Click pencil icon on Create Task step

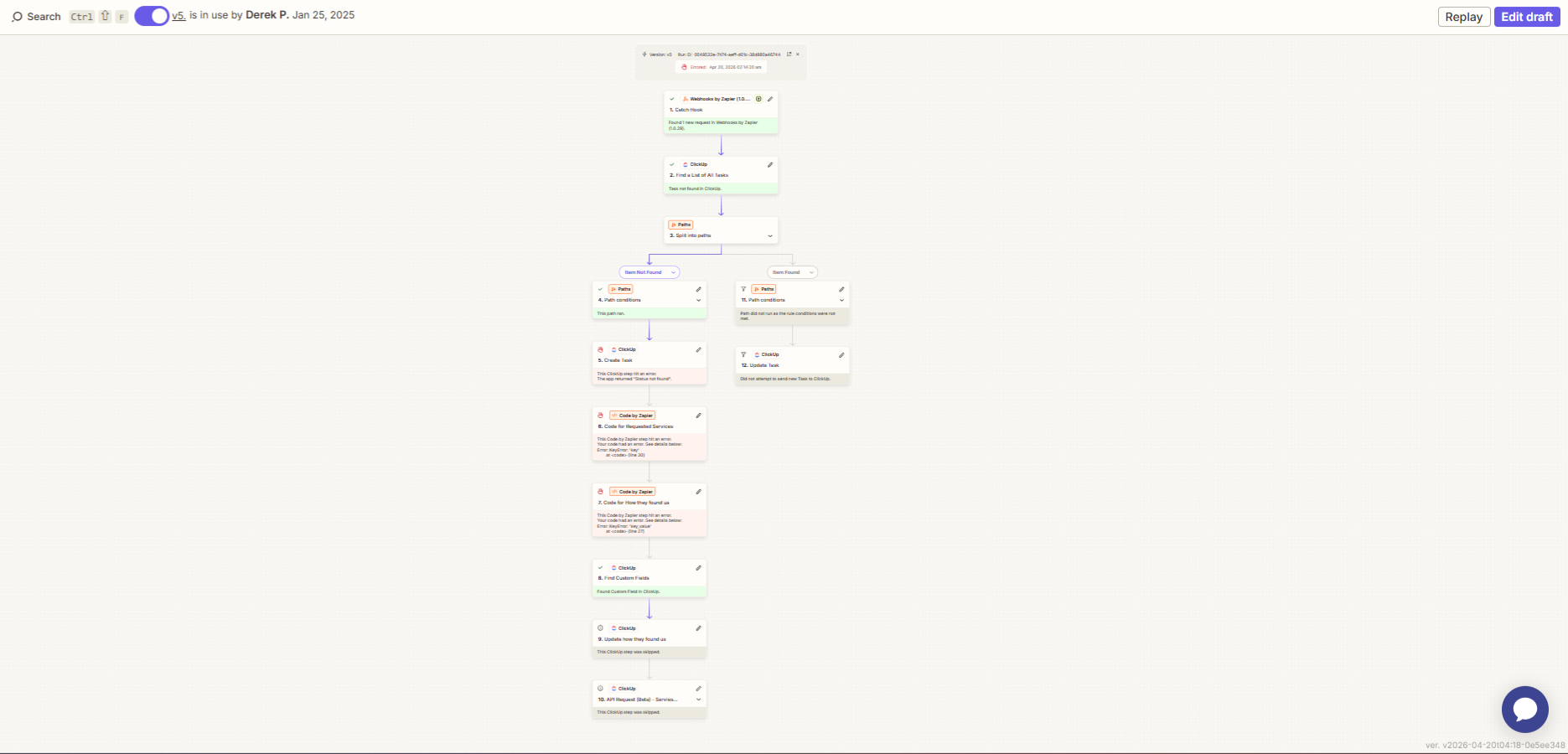pyautogui.click(x=698, y=349)
